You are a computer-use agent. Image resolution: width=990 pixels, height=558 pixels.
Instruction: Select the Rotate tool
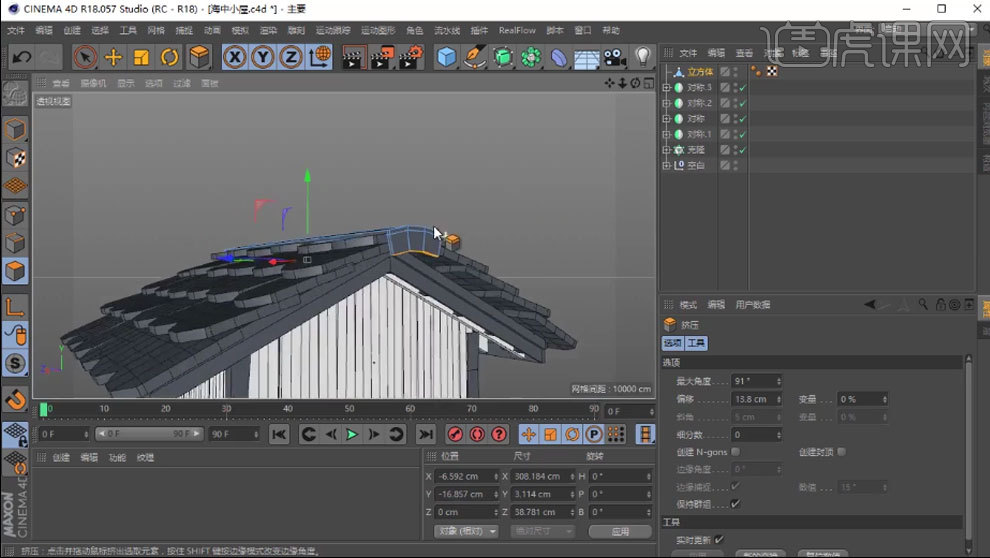(169, 57)
